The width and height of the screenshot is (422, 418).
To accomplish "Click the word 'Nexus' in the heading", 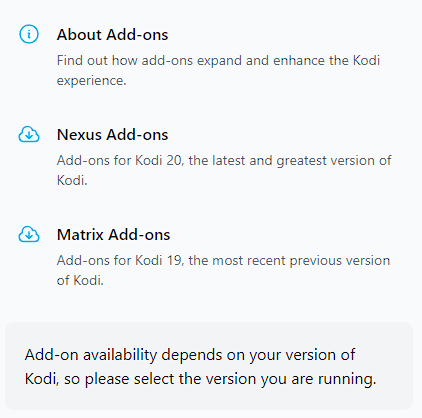I will tap(79, 135).
